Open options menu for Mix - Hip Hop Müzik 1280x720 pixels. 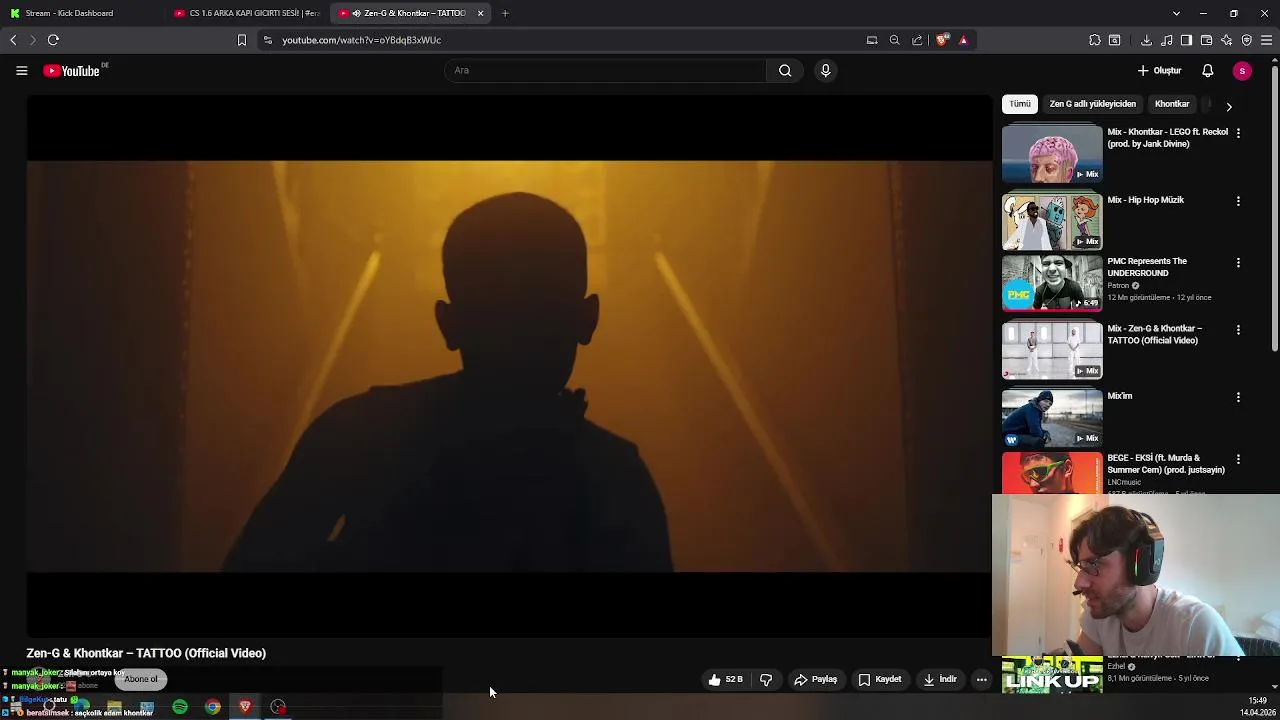(1238, 201)
